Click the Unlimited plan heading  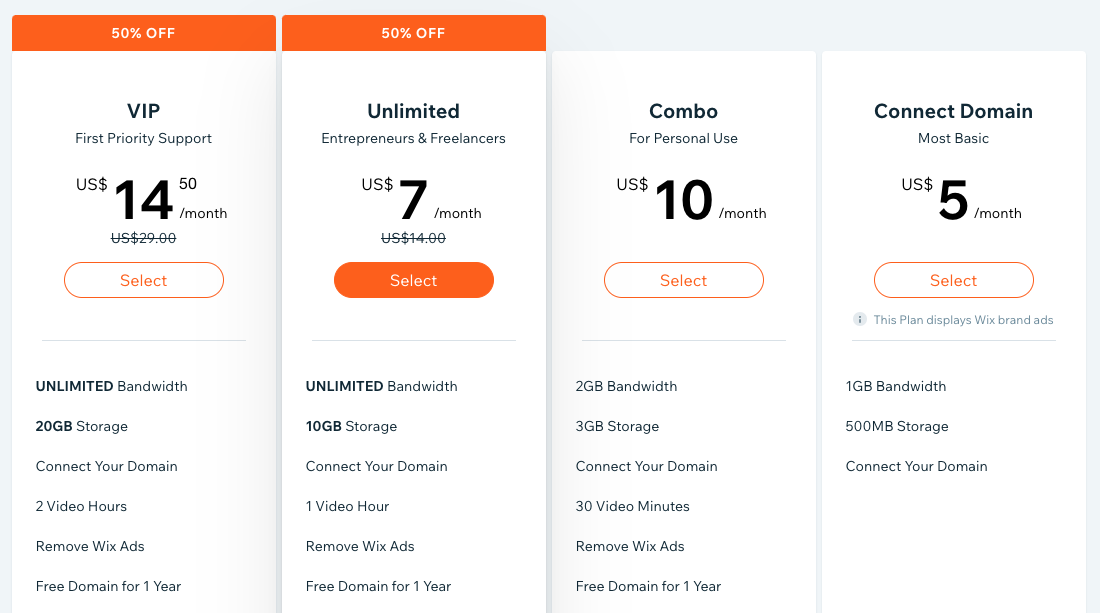click(x=414, y=111)
